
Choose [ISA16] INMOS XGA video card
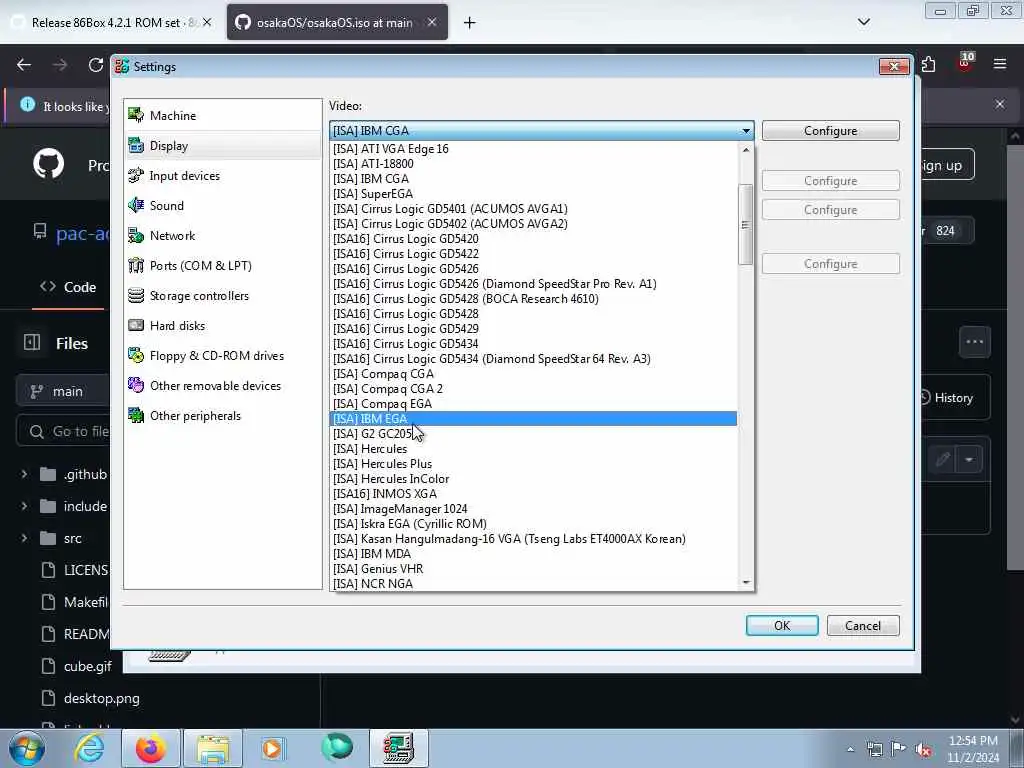click(534, 494)
